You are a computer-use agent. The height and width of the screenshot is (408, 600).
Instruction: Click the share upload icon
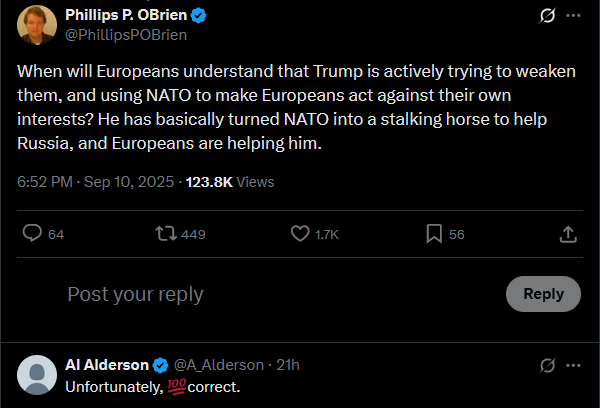pos(567,234)
